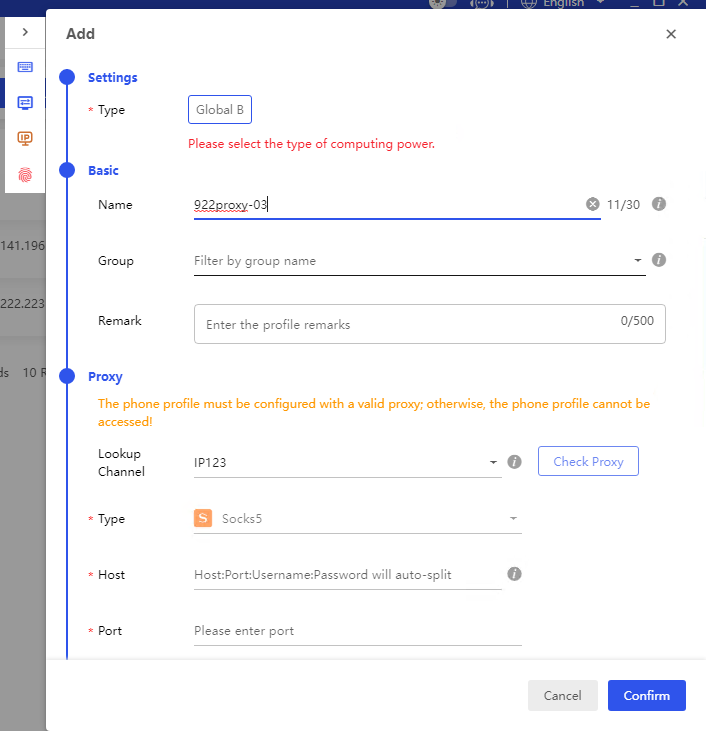Focus the Port input field
This screenshot has height=731, width=706.
coord(357,631)
